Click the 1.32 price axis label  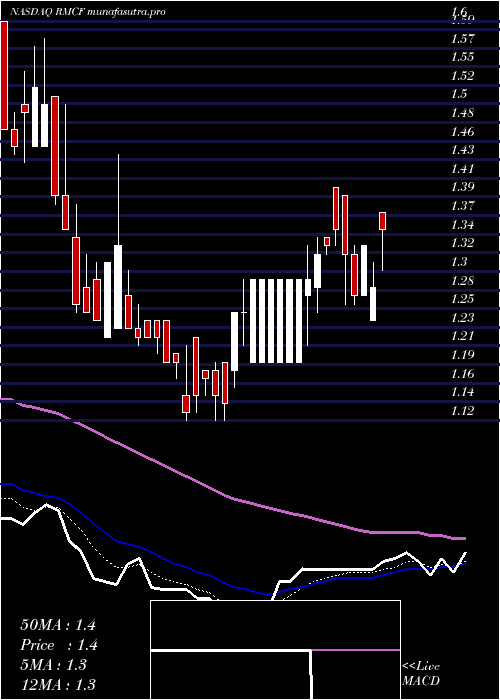(462, 243)
